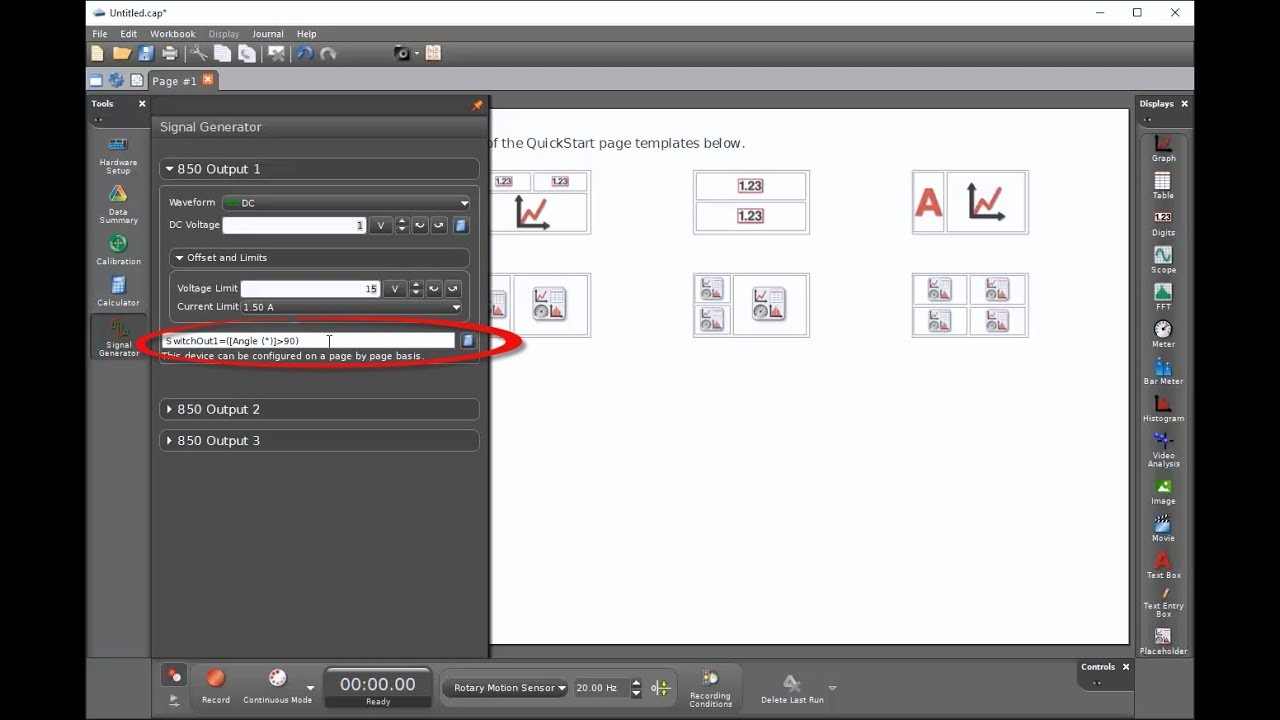The image size is (1280, 720).
Task: Save the experiment with floppy disk icon
Action: tap(146, 53)
